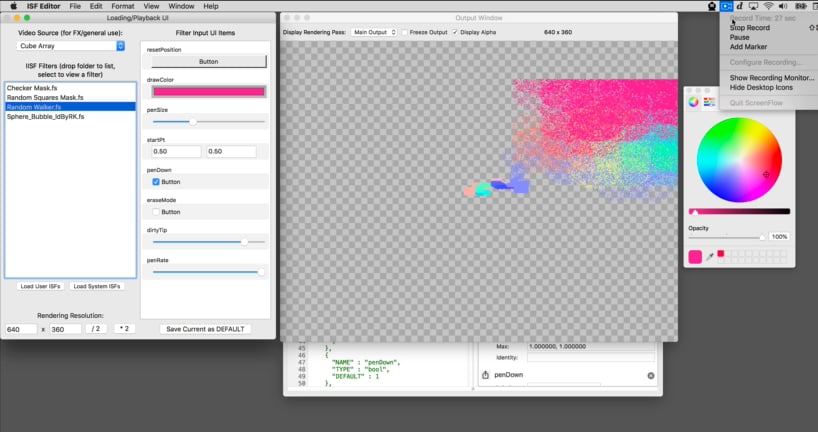Image resolution: width=818 pixels, height=432 pixels.
Task: Switch to the color palettes picker tab
Action: 709,102
